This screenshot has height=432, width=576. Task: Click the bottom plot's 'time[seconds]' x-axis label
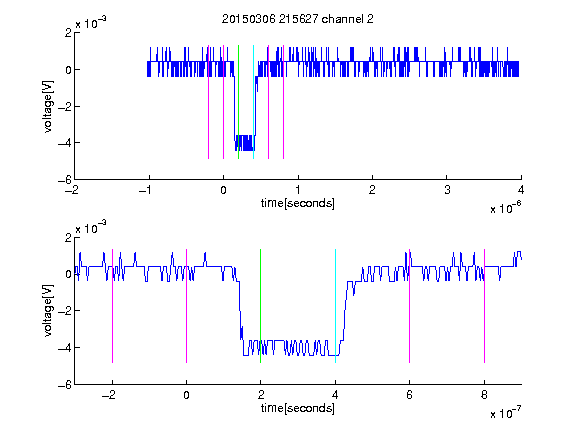298,408
